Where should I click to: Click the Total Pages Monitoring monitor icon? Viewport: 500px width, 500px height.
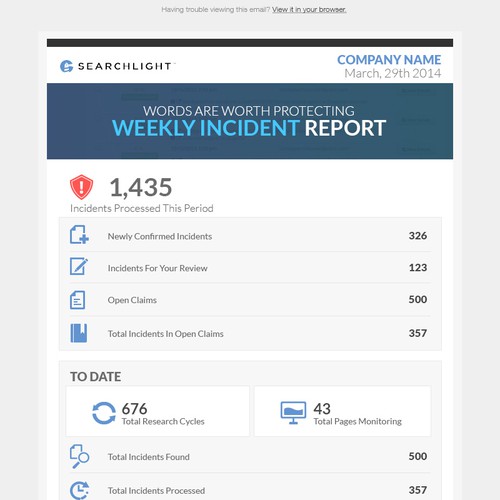293,413
